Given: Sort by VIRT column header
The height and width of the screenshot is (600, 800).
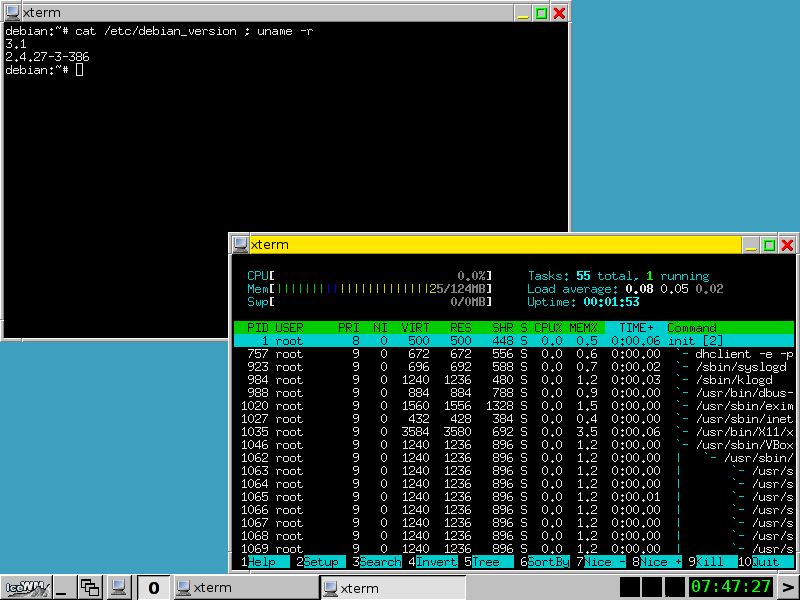Looking at the screenshot, I should click(x=415, y=328).
